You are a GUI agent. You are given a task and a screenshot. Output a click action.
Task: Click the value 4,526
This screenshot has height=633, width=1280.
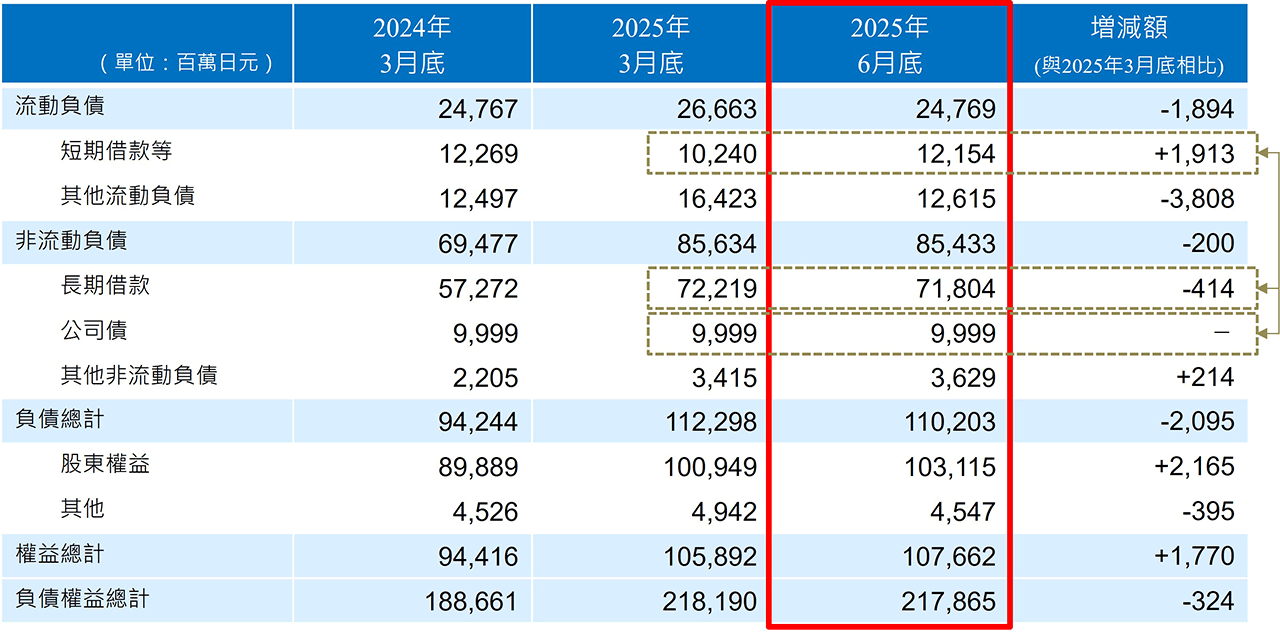[x=484, y=513]
